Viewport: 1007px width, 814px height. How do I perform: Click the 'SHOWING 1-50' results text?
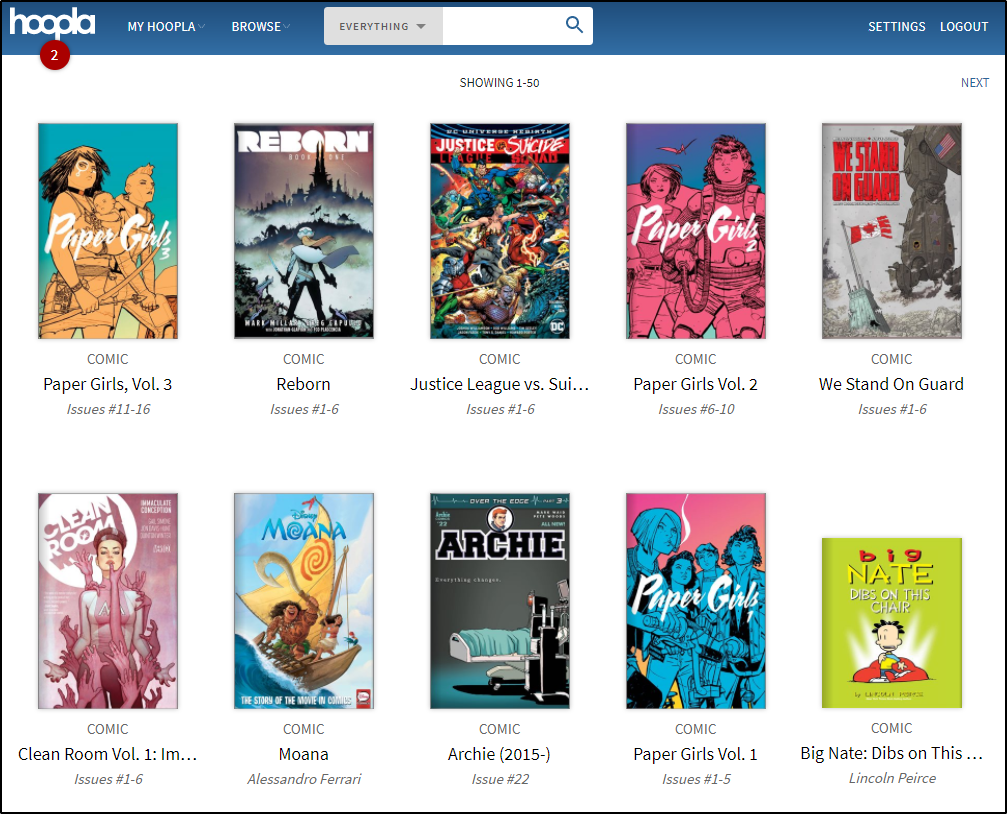click(500, 82)
